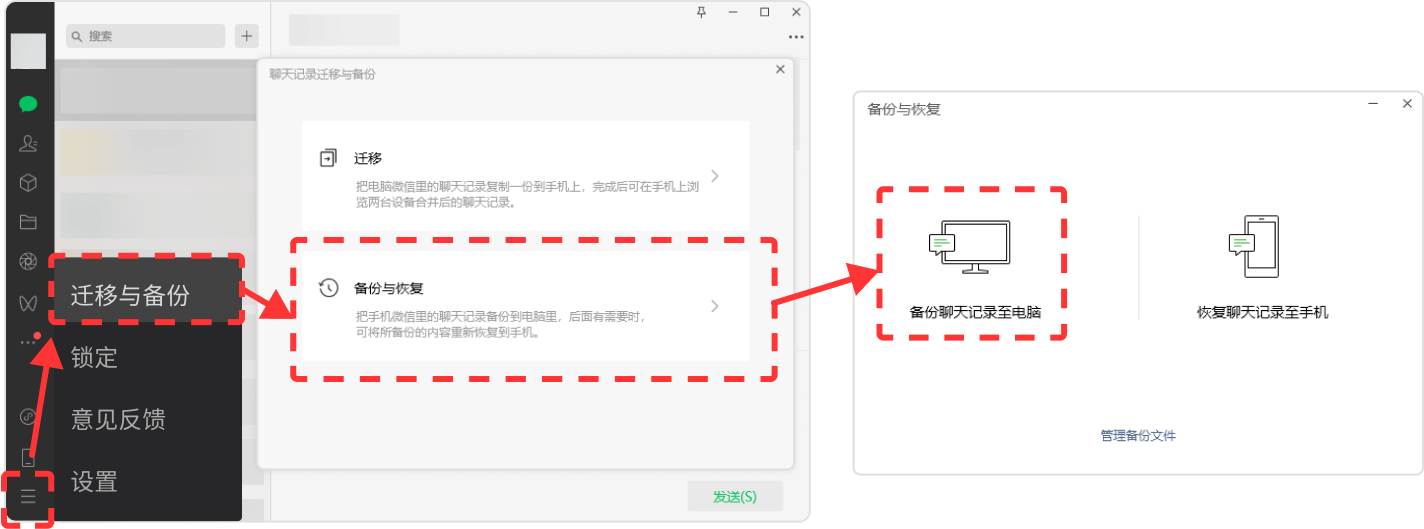Open the Files folder icon in sidebar
This screenshot has height=529, width=1424.
(x=28, y=222)
